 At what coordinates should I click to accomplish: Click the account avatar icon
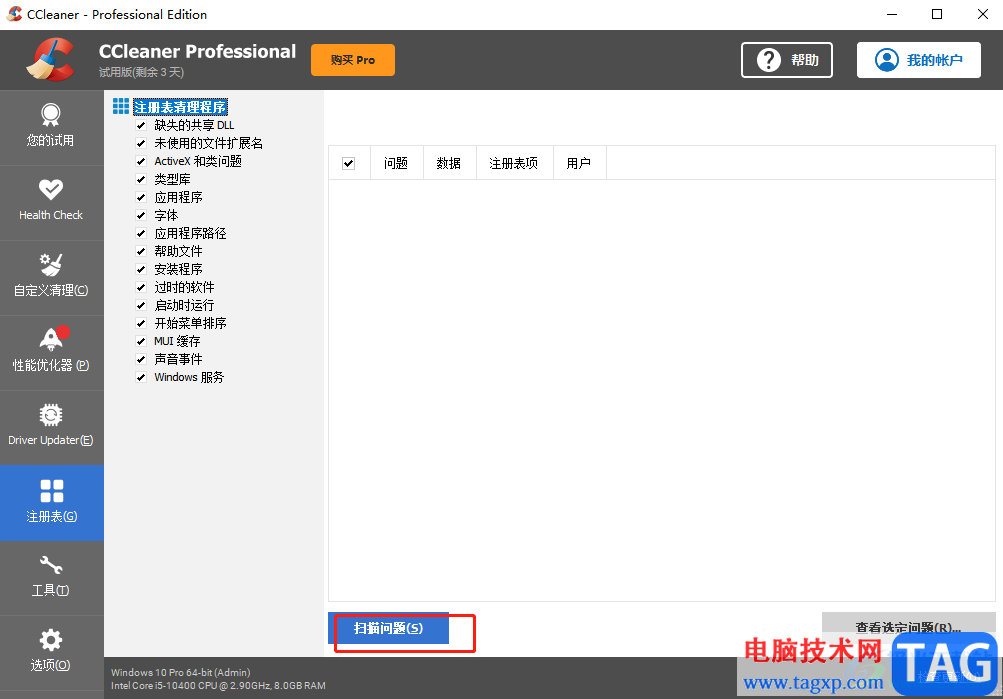point(887,60)
